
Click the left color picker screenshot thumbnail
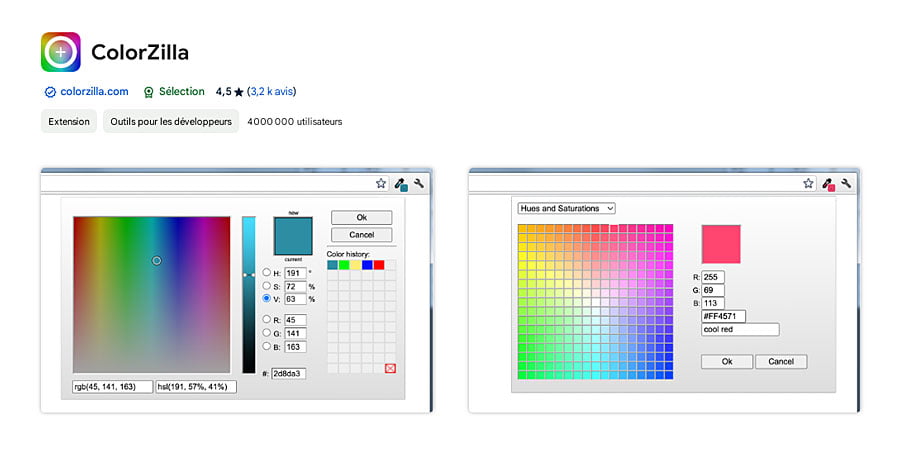pos(236,290)
